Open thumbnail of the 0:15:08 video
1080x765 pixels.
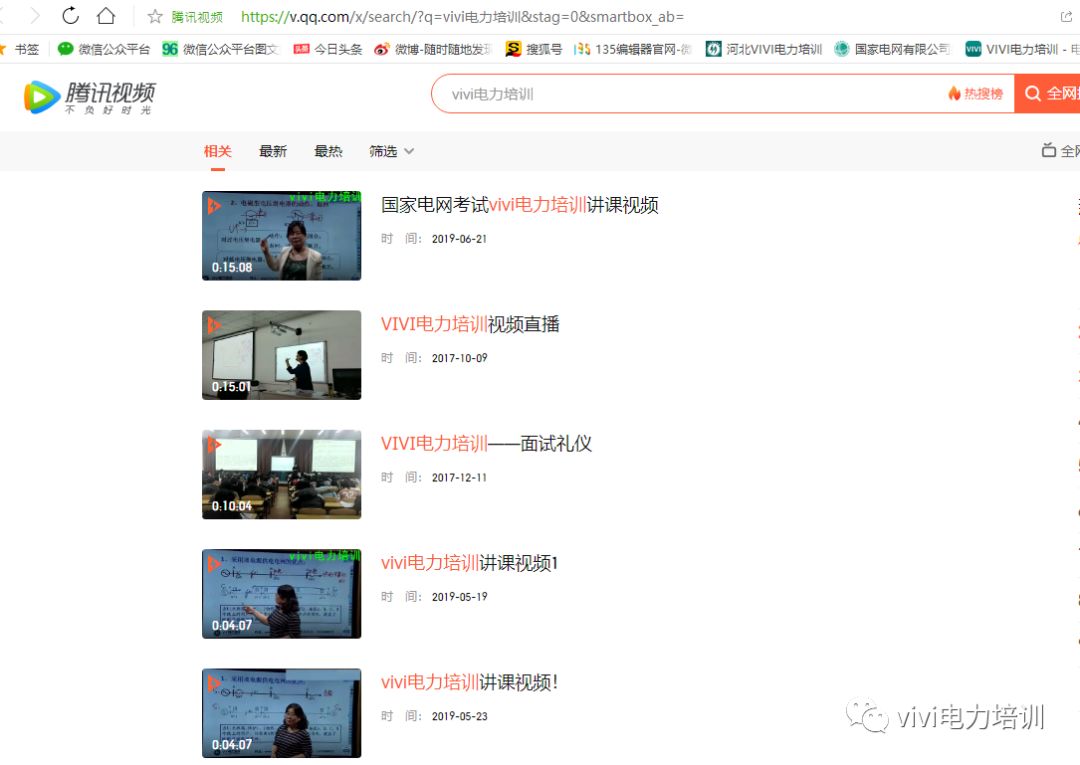tap(281, 235)
